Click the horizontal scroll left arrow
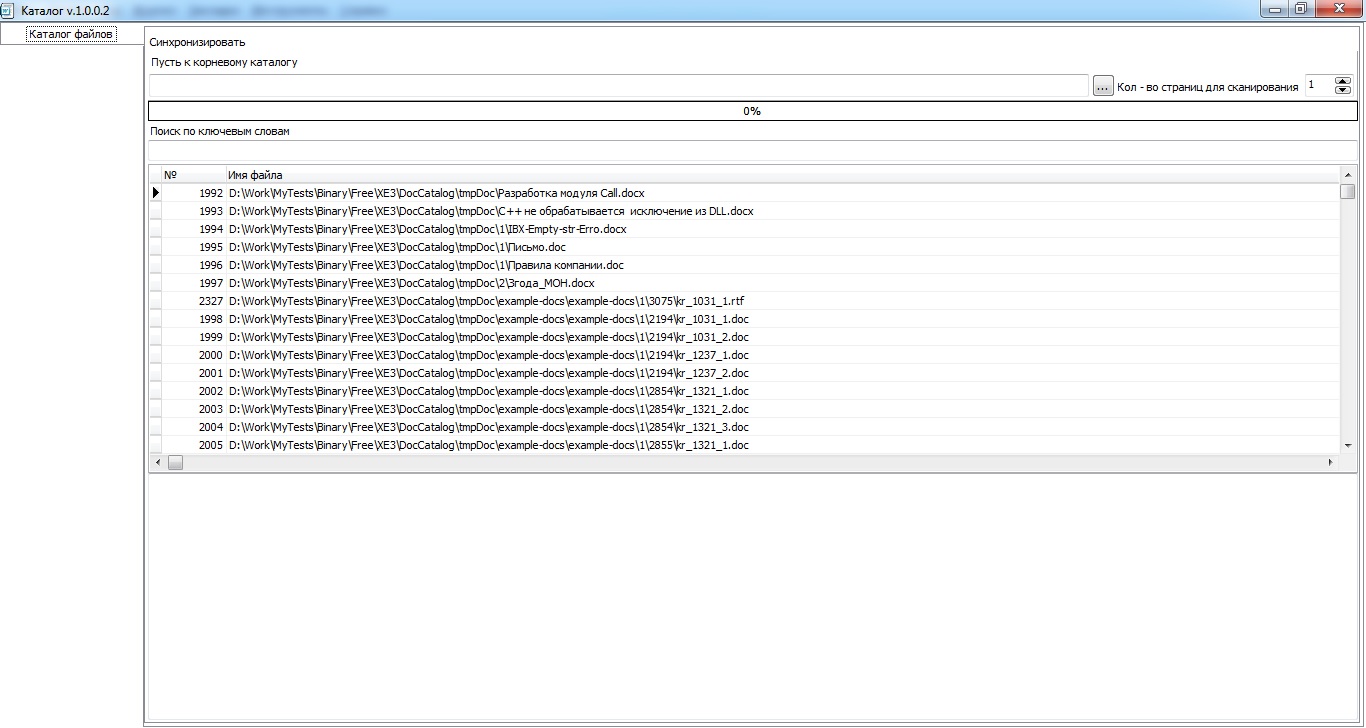This screenshot has width=1366, height=728. [x=157, y=463]
